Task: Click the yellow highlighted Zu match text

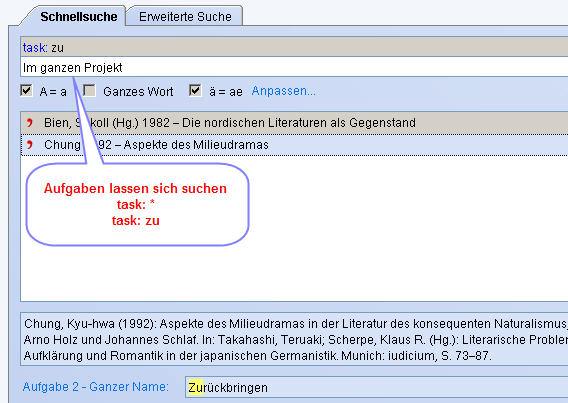Action: point(196,387)
